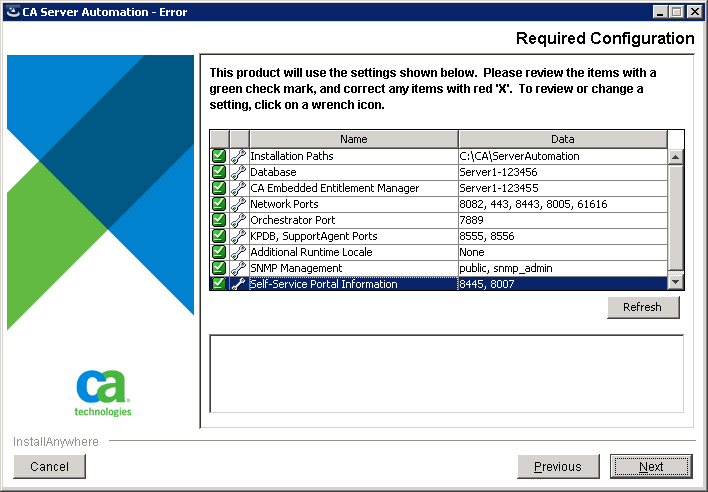The image size is (708, 492).
Task: Click green check mark next to Database
Action: 219,172
